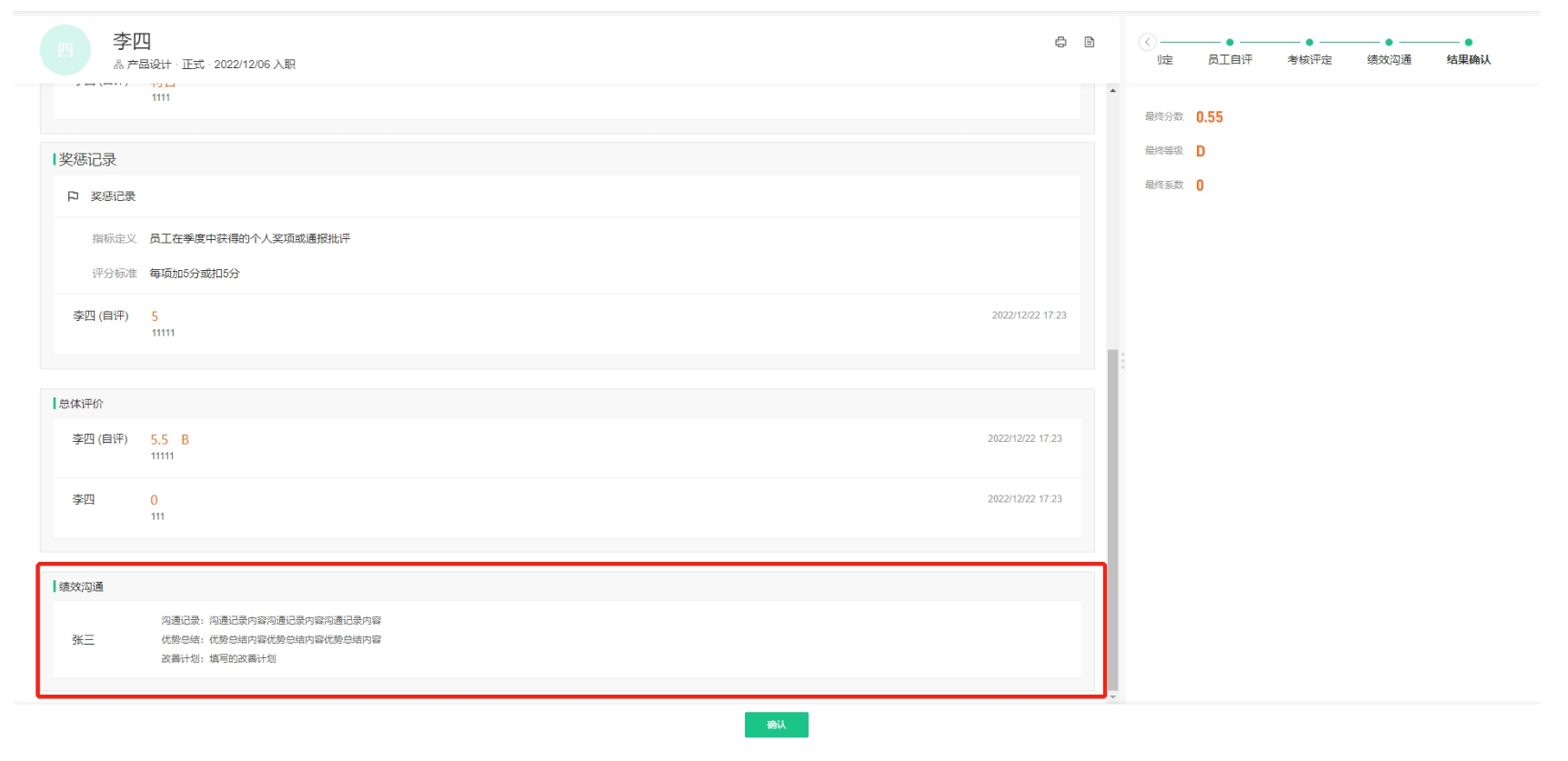Click the 李四 green avatar

click(x=65, y=50)
